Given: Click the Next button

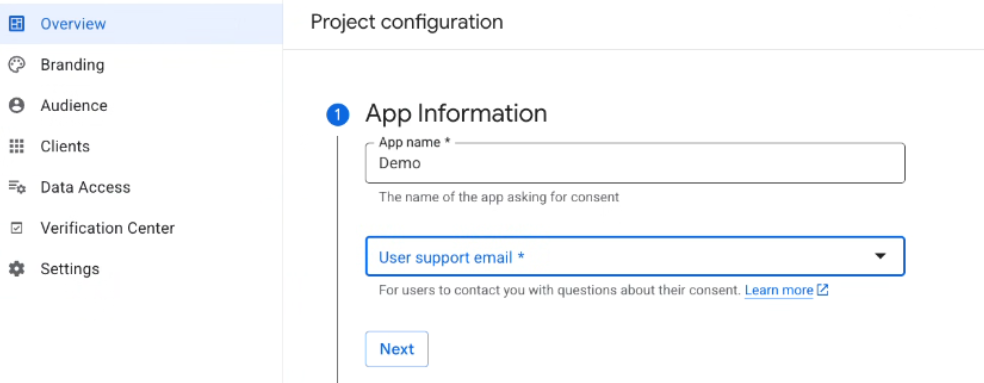Looking at the screenshot, I should pos(397,349).
